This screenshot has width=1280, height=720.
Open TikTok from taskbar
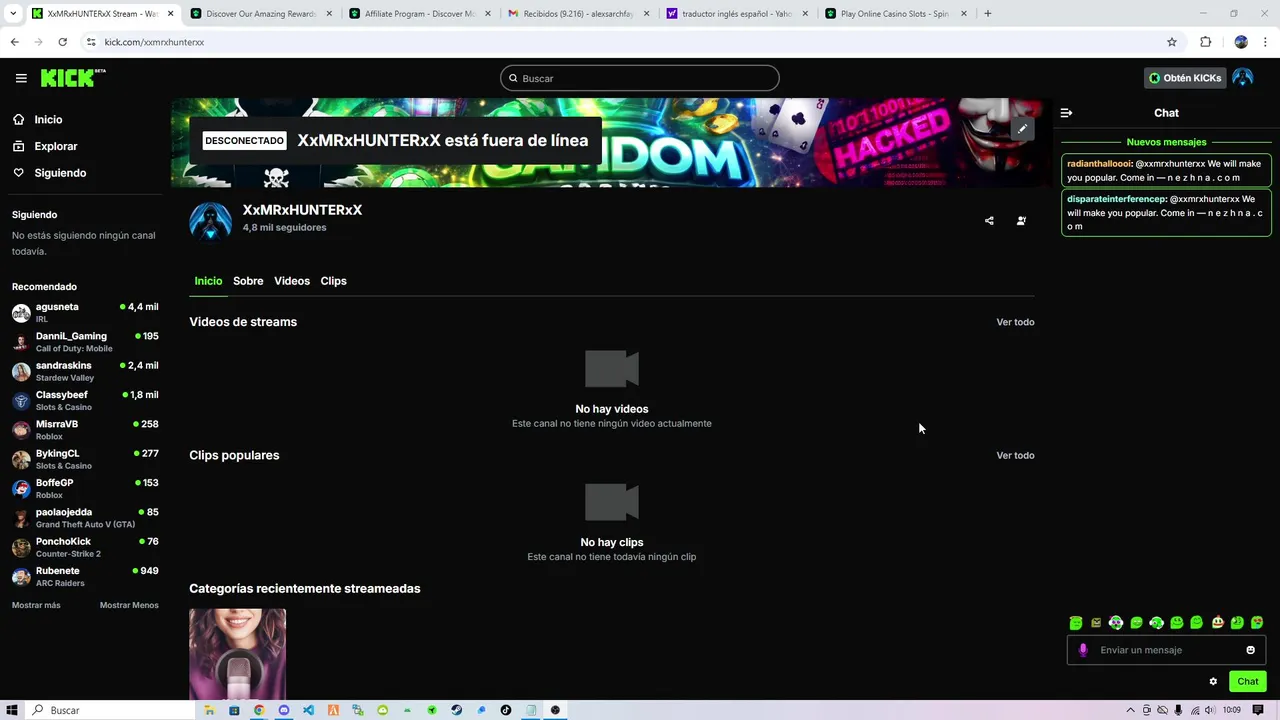tap(506, 710)
